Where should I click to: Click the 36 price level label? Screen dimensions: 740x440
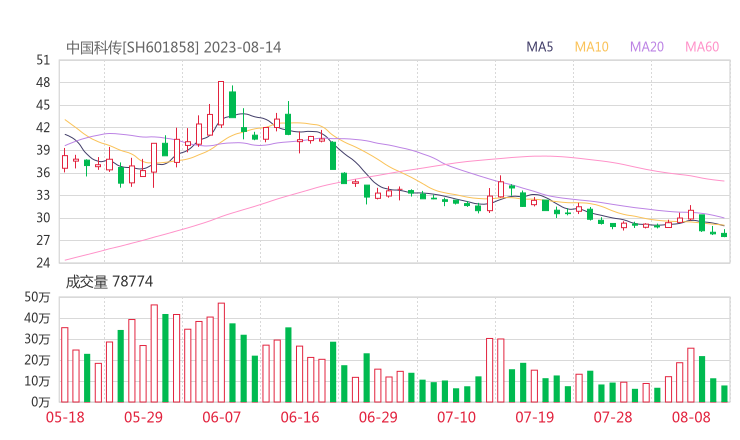click(42, 173)
